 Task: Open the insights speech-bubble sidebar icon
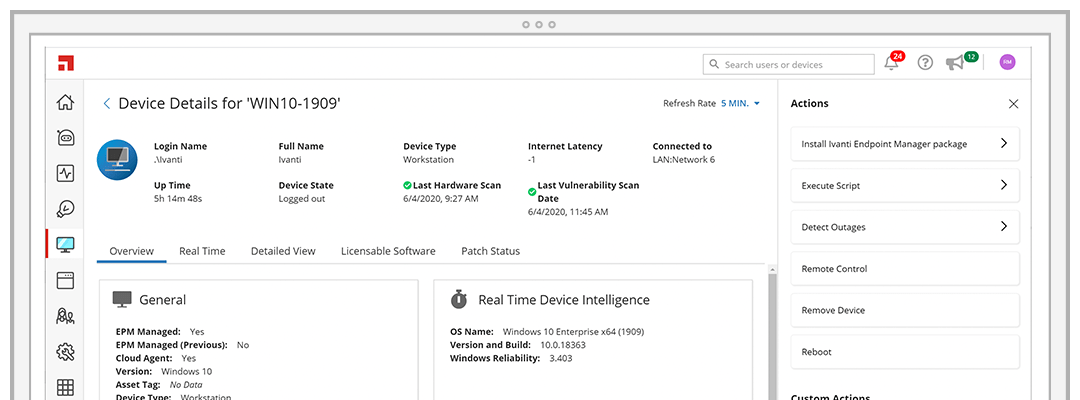pyautogui.click(x=65, y=209)
